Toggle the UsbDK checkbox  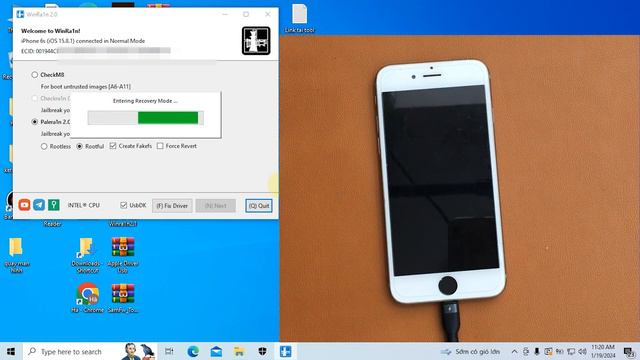pos(124,205)
